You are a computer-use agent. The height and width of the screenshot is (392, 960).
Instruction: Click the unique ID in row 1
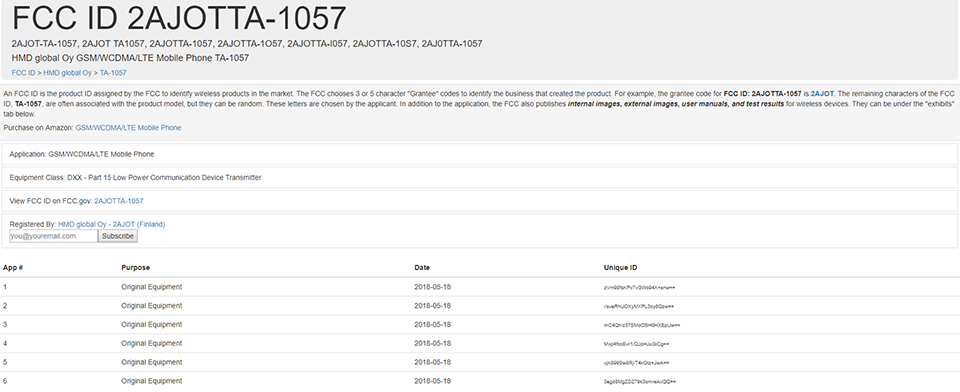pos(639,287)
